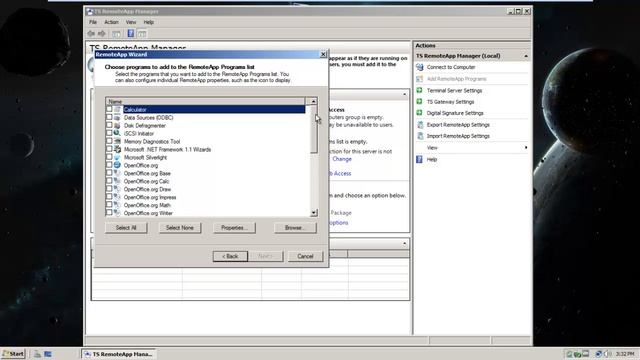Check the OpenOffice.org Writer checkbox
Image resolution: width=640 pixels, height=360 pixels.
[109, 213]
